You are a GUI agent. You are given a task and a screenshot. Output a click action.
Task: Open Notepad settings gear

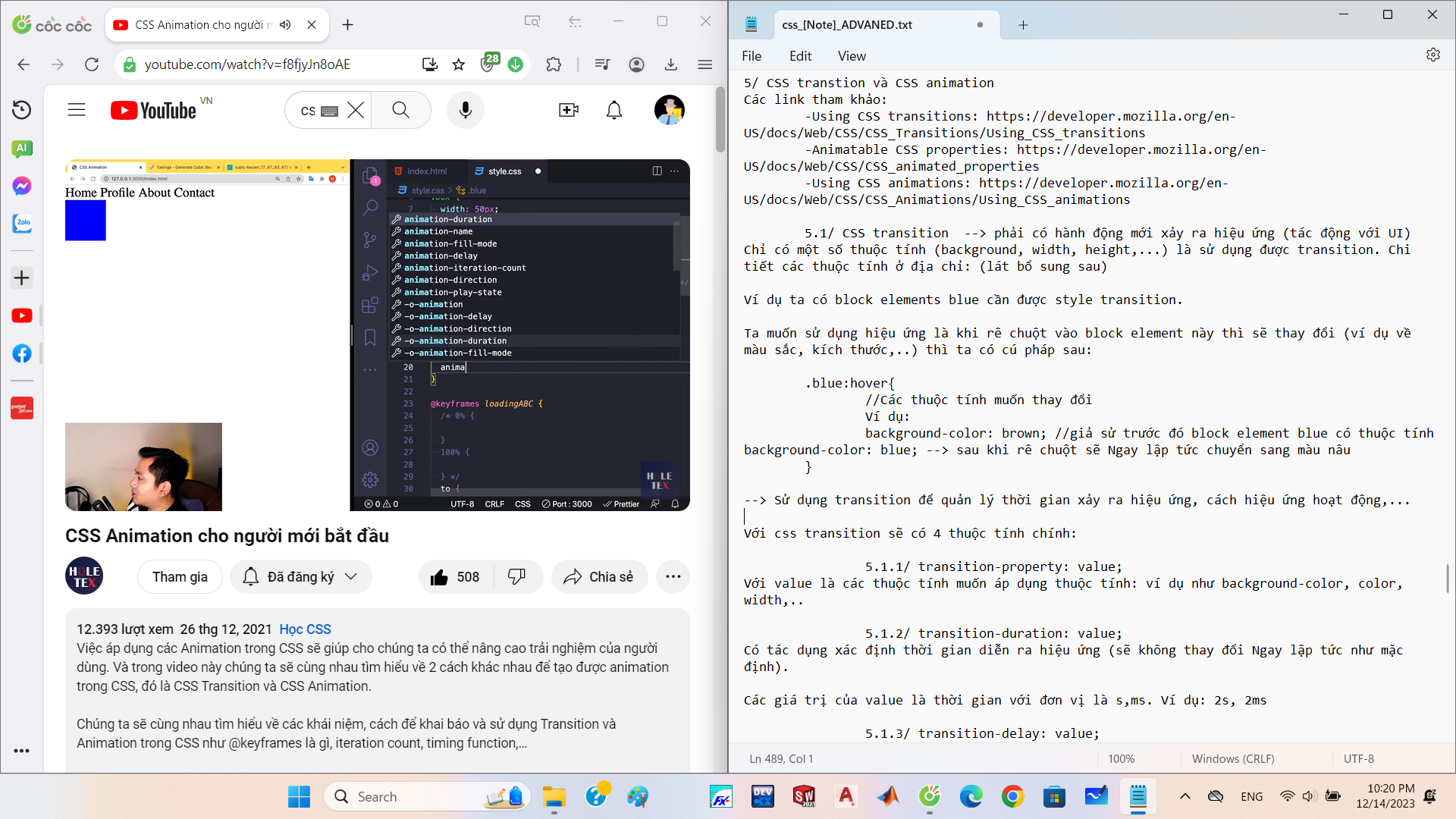tap(1432, 55)
